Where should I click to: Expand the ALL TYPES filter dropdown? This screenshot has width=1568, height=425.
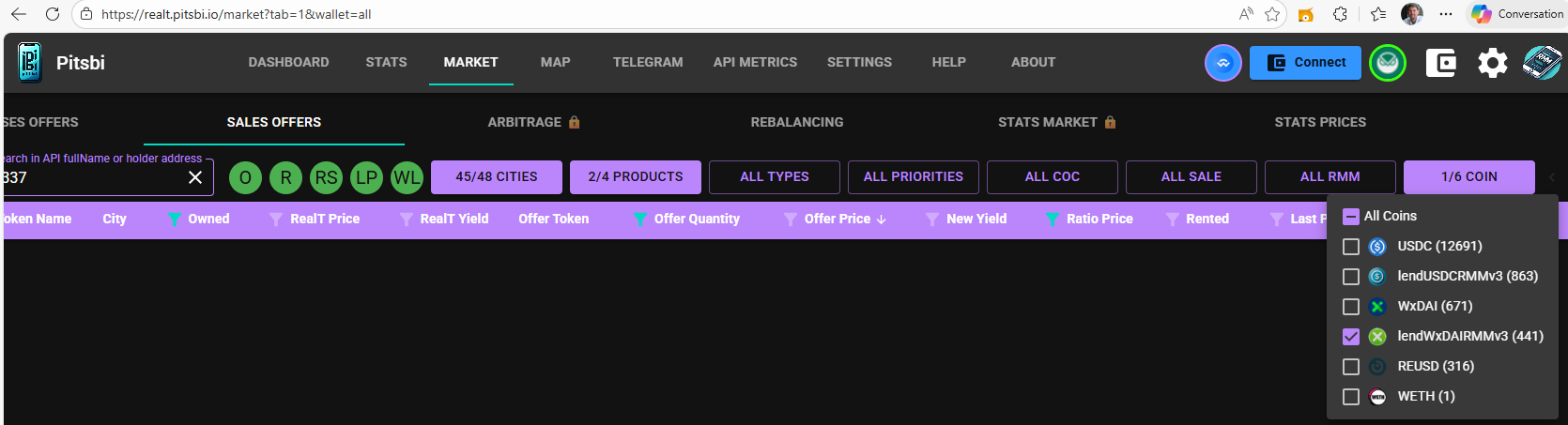[x=774, y=176]
